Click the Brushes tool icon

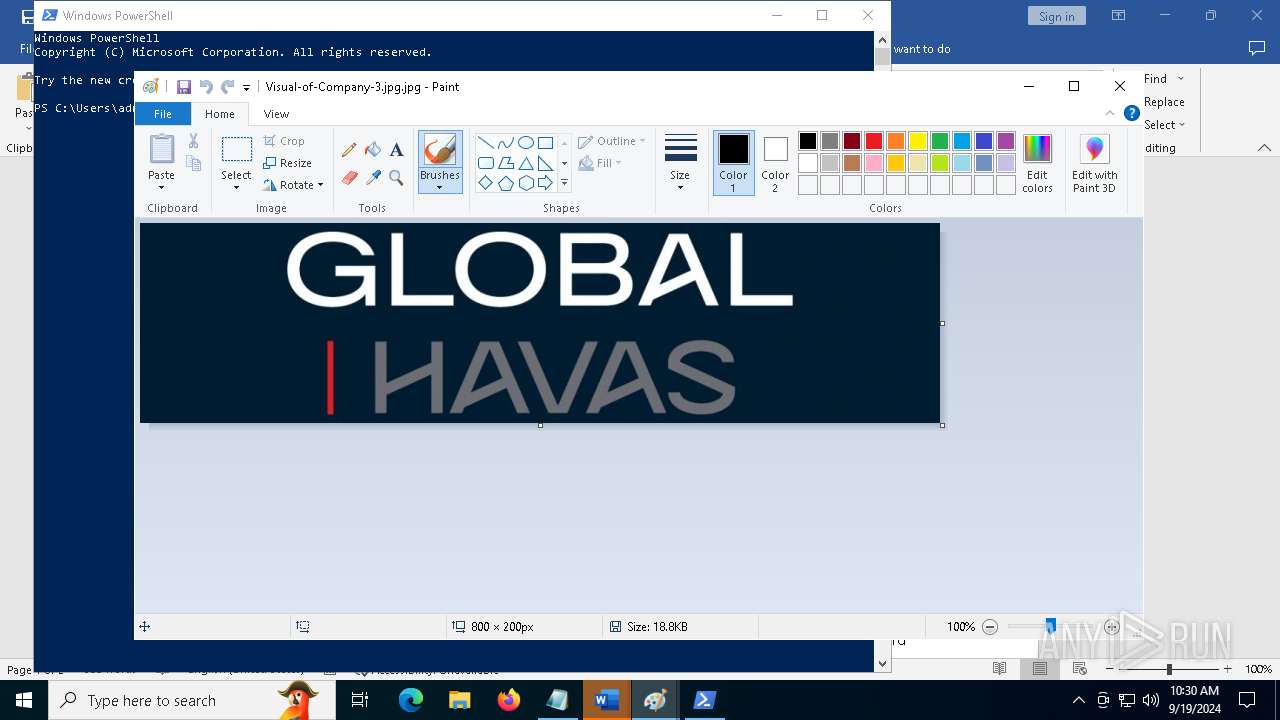tap(440, 150)
